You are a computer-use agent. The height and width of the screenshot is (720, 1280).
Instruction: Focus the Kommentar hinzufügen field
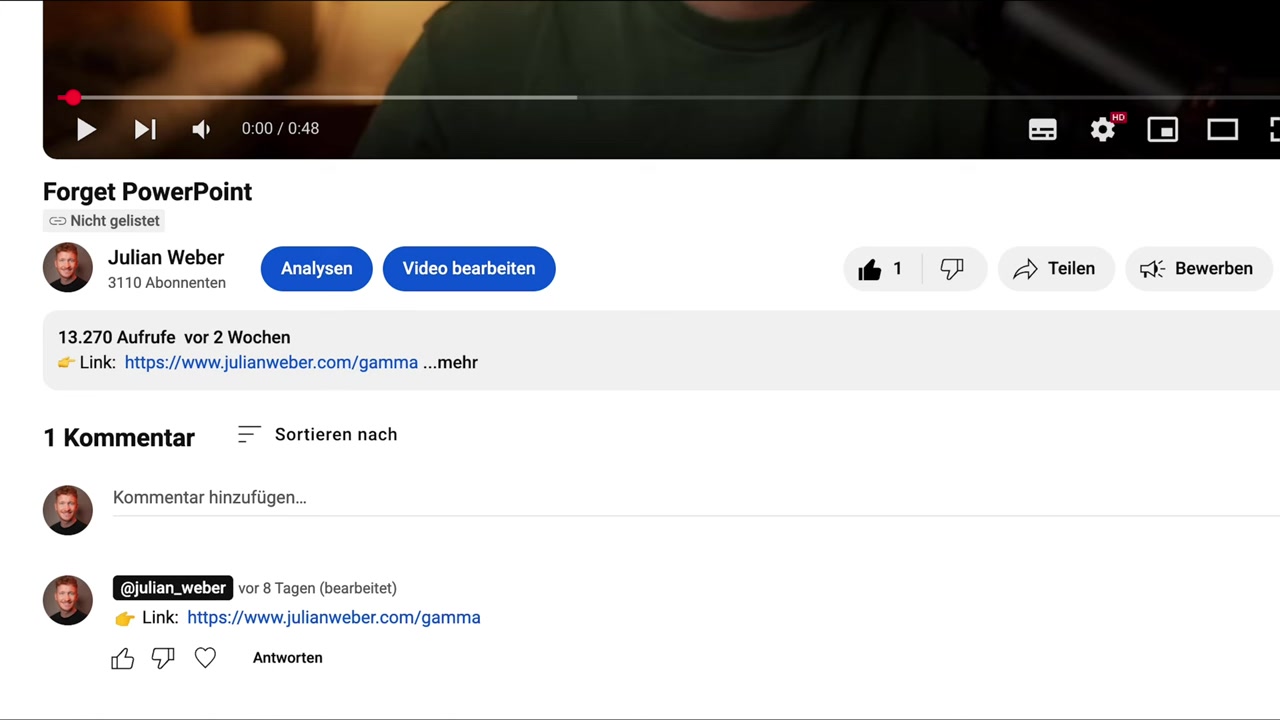[x=696, y=498]
